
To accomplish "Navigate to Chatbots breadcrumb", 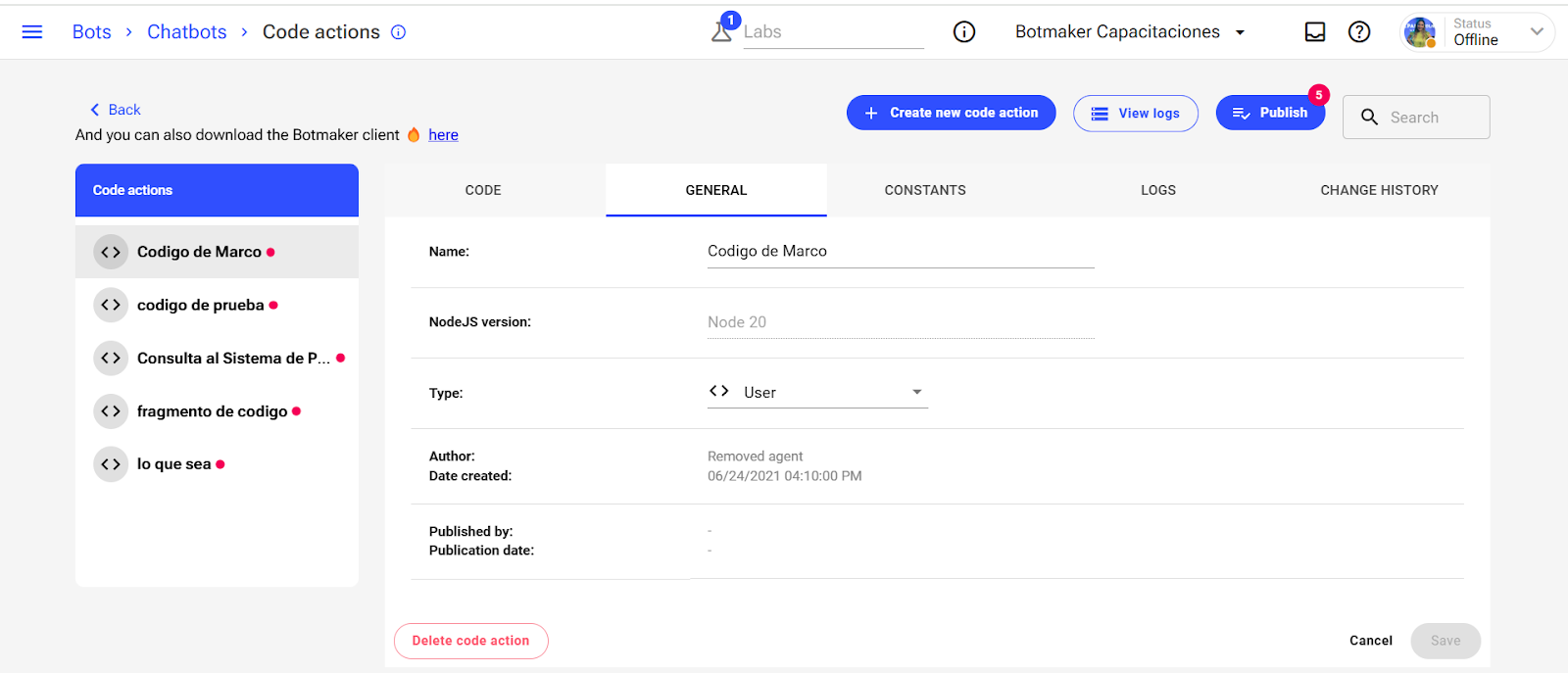I will coord(186,32).
